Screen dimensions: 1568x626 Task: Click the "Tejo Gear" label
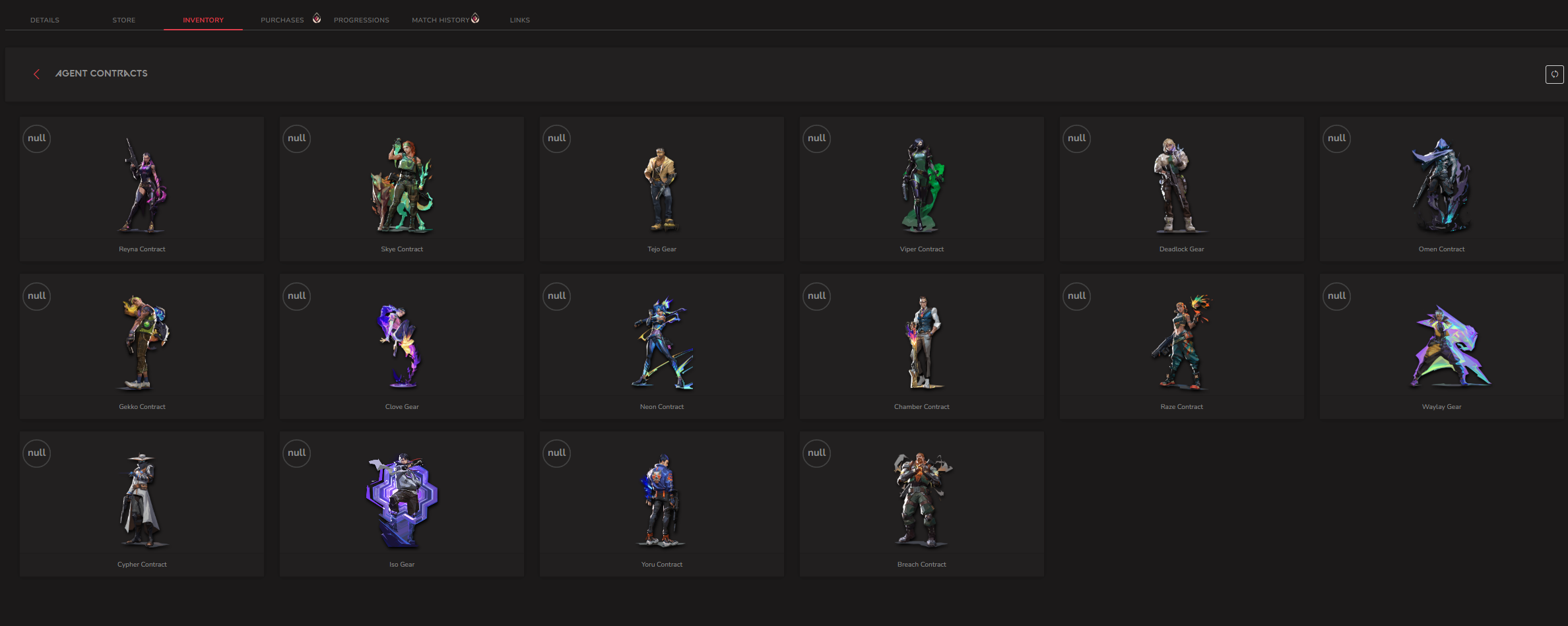662,249
